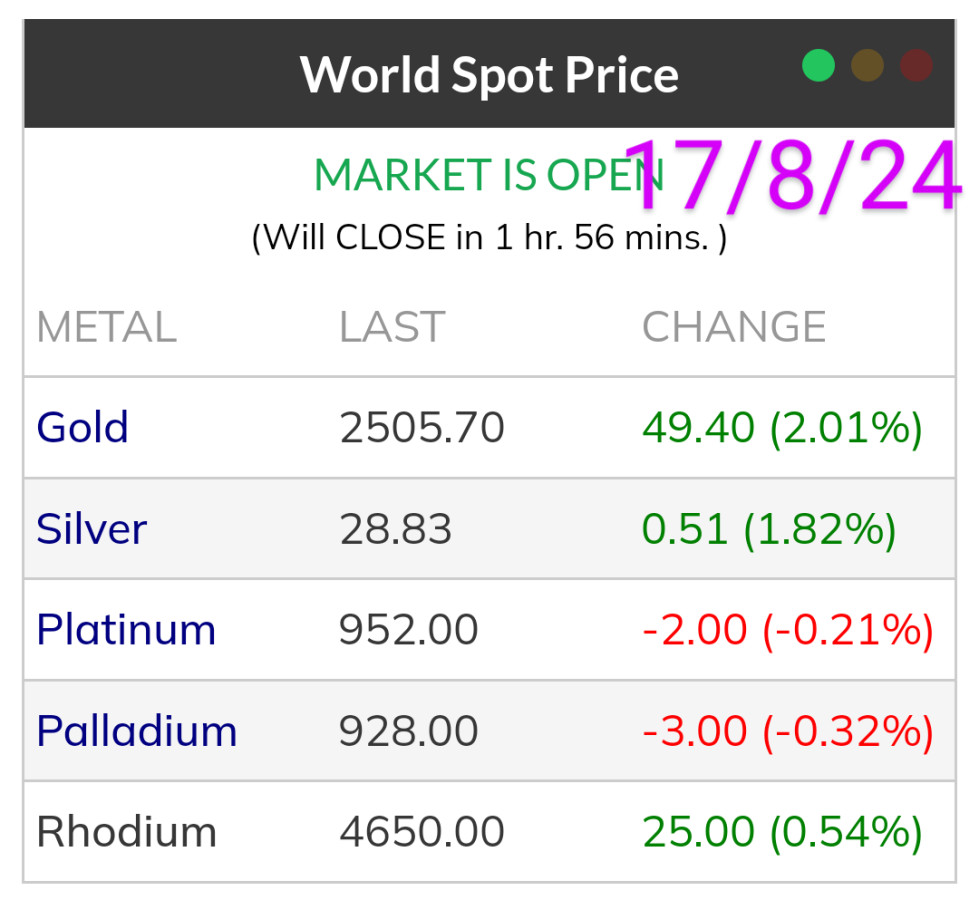Viewport: 979px width, 900px height.
Task: Click the World Spot Price title
Action: [489, 74]
